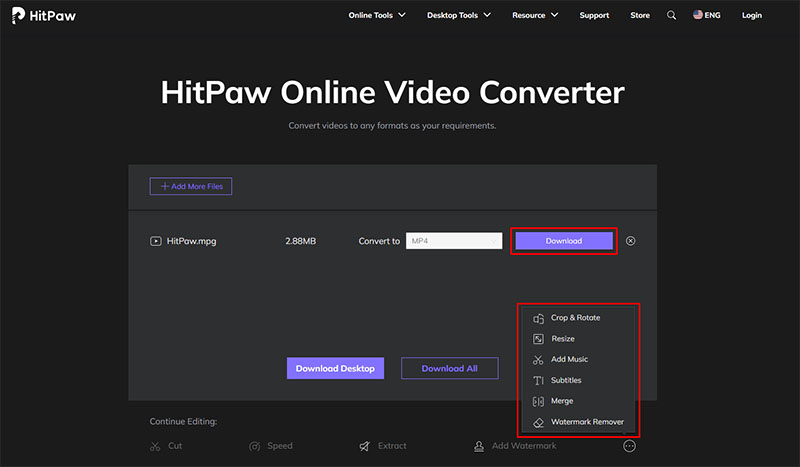Select Add Music in the popup menu
Viewport: 800px width, 467px height.
pos(569,359)
